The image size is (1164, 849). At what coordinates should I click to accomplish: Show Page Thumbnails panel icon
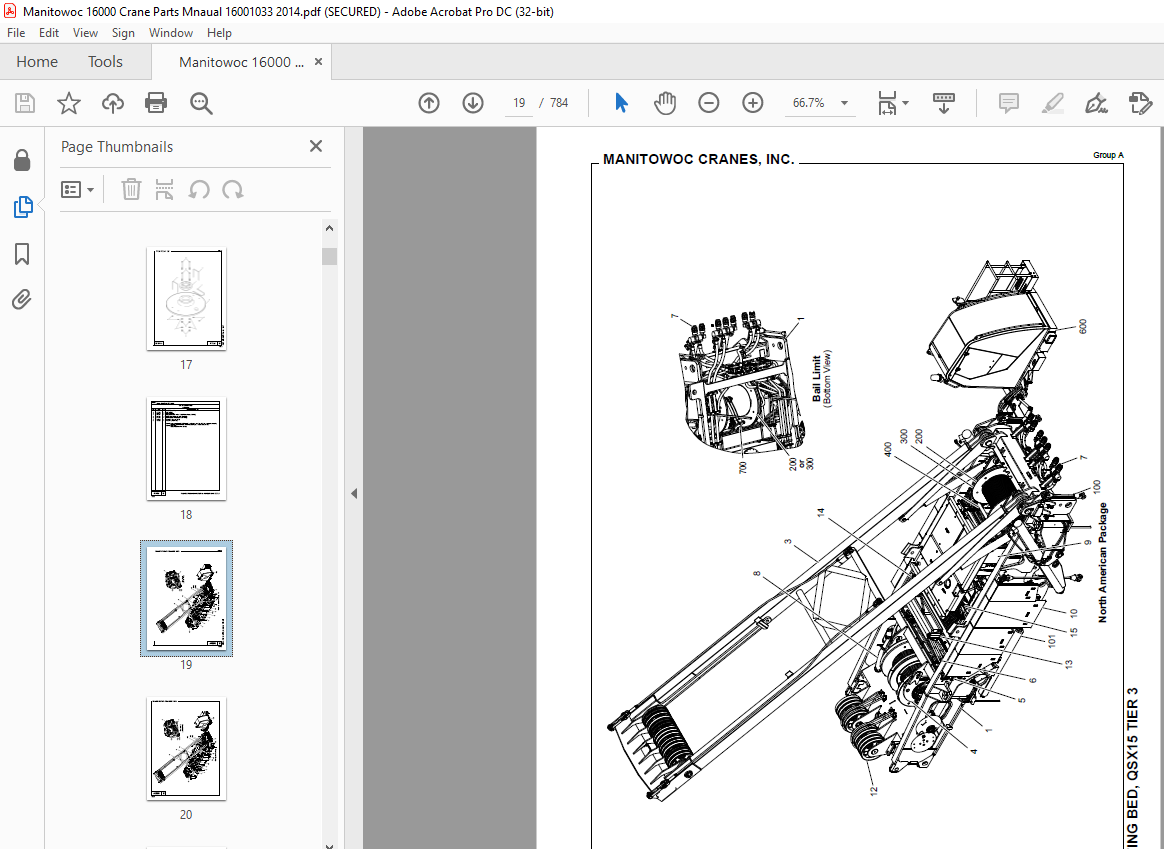pyautogui.click(x=23, y=207)
